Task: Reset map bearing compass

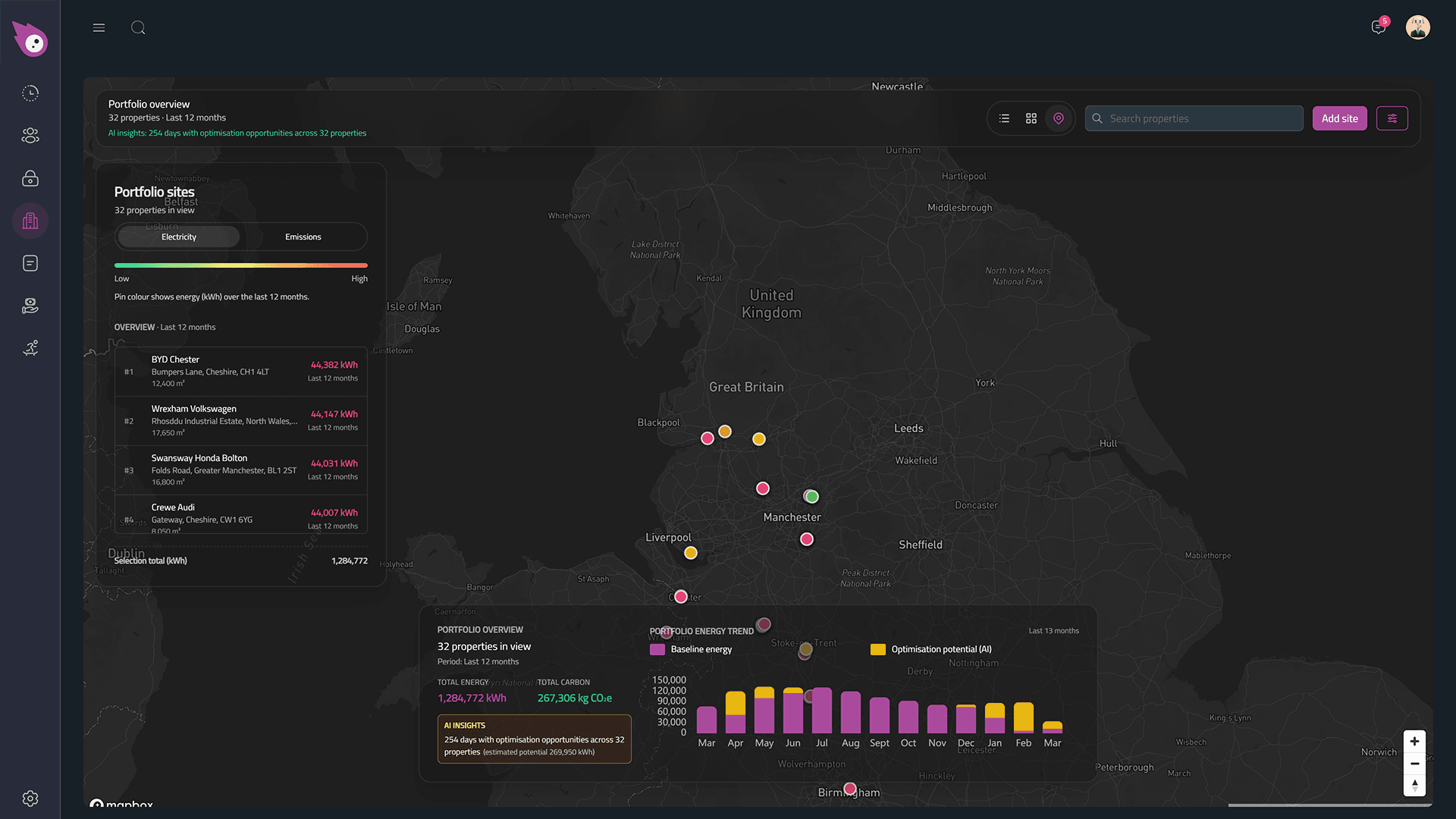Action: tap(1414, 786)
